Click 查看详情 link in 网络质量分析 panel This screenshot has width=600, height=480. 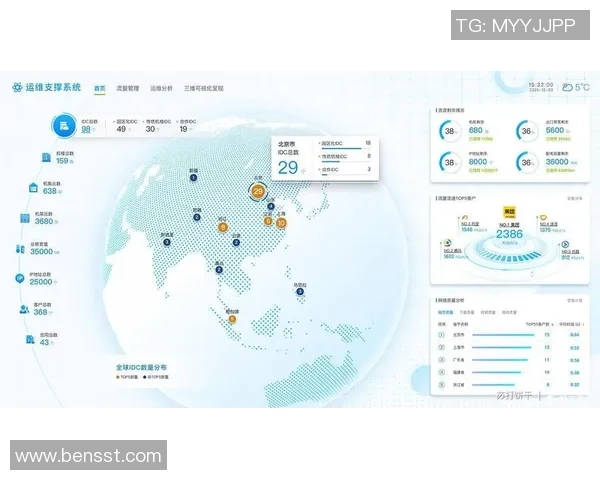(573, 299)
